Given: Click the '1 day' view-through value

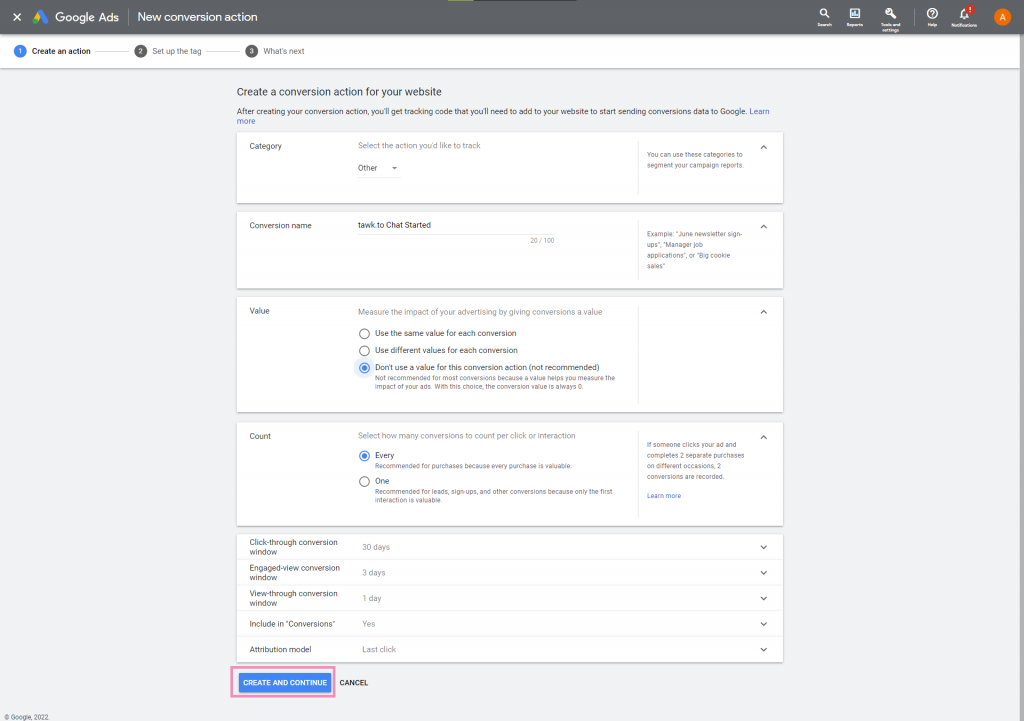Looking at the screenshot, I should (372, 598).
